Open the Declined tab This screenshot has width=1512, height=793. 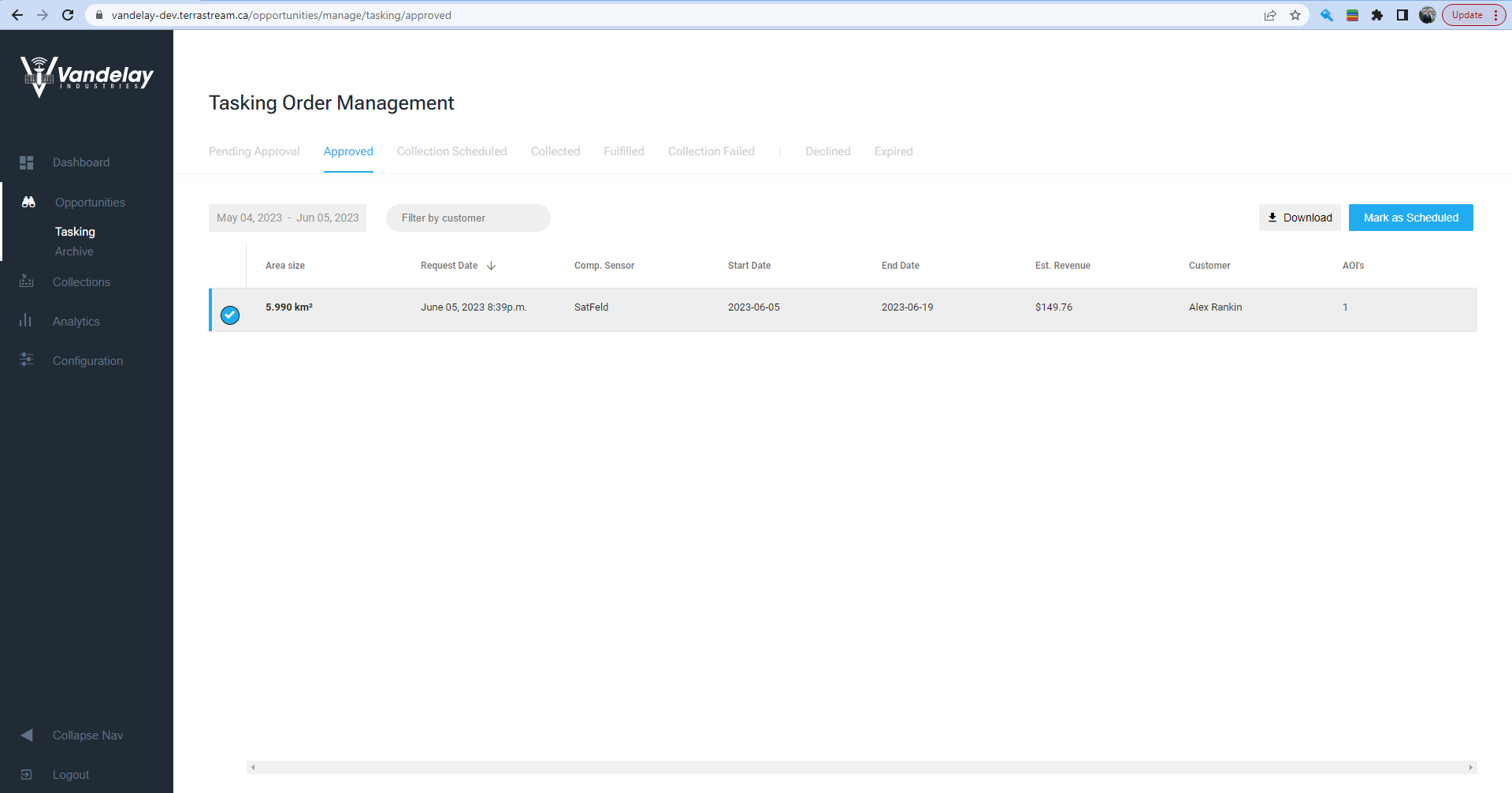(828, 151)
